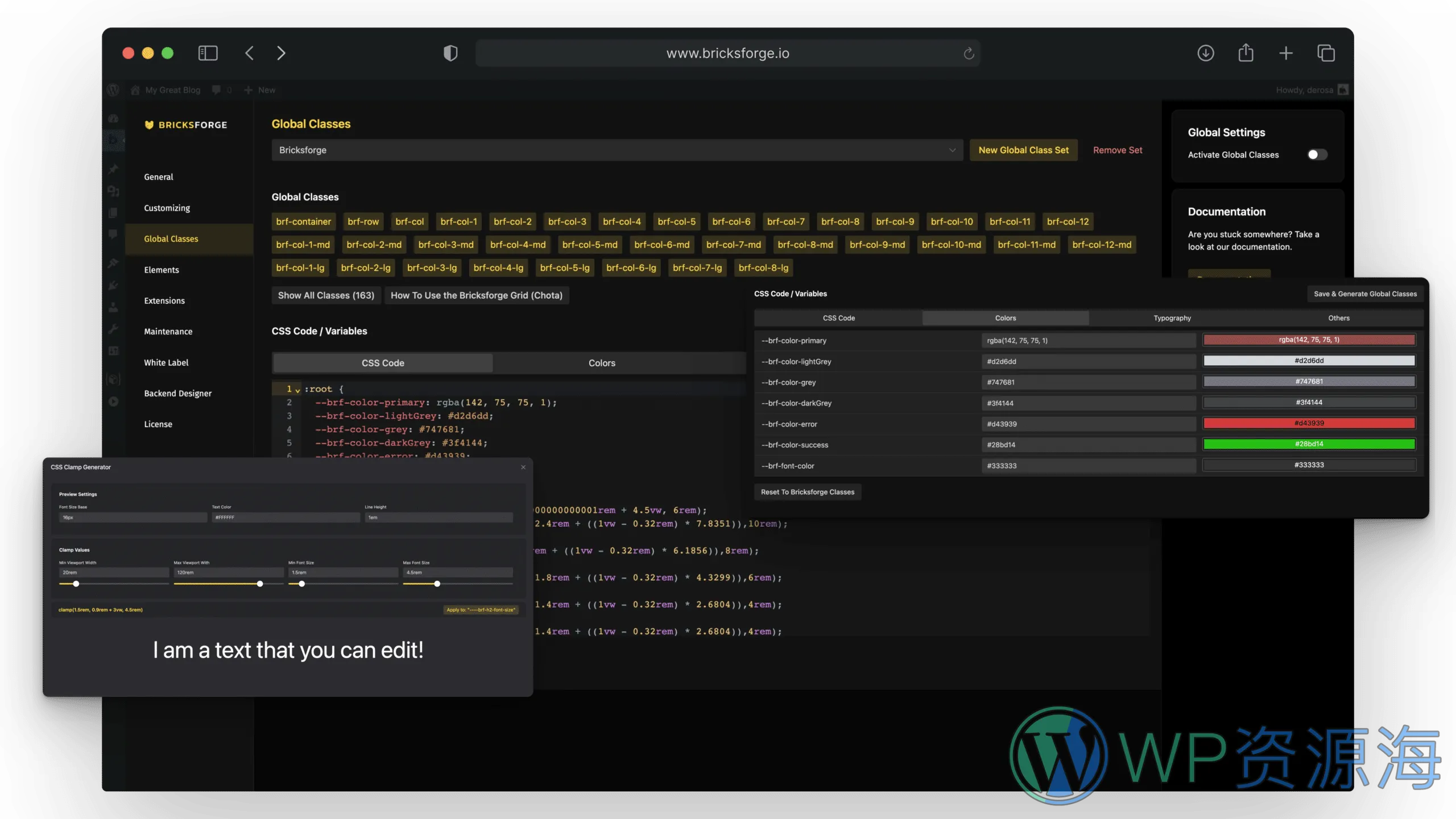Open the Maintenance menu item
The height and width of the screenshot is (819, 1456).
(x=168, y=332)
